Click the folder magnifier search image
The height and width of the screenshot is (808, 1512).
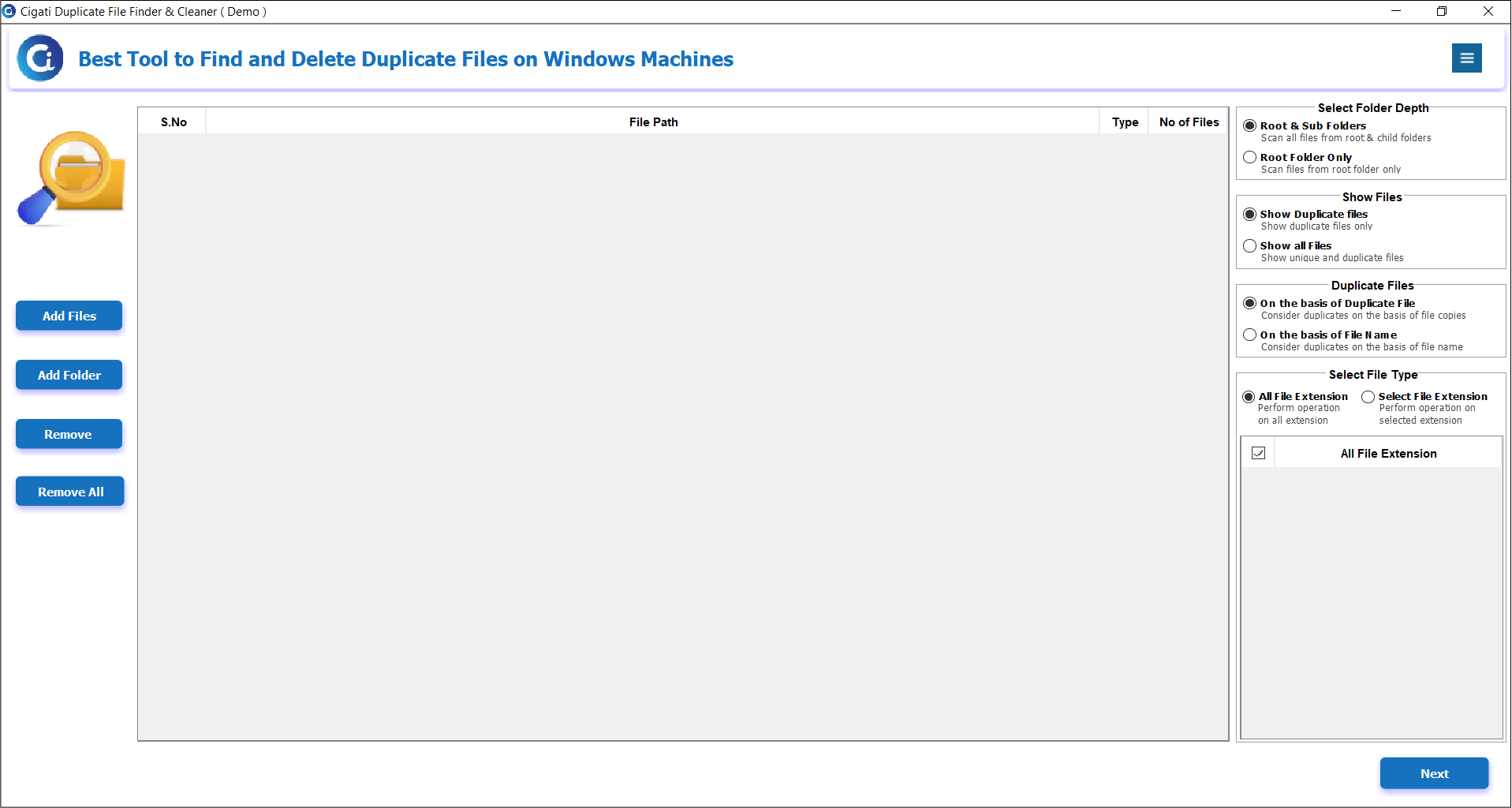pyautogui.click(x=71, y=178)
